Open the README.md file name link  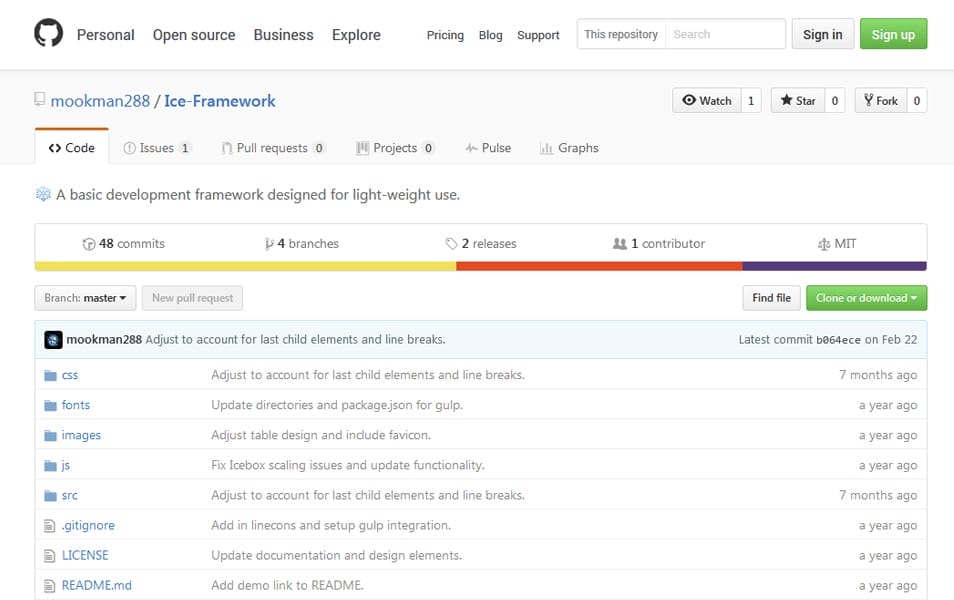pyautogui.click(x=97, y=585)
